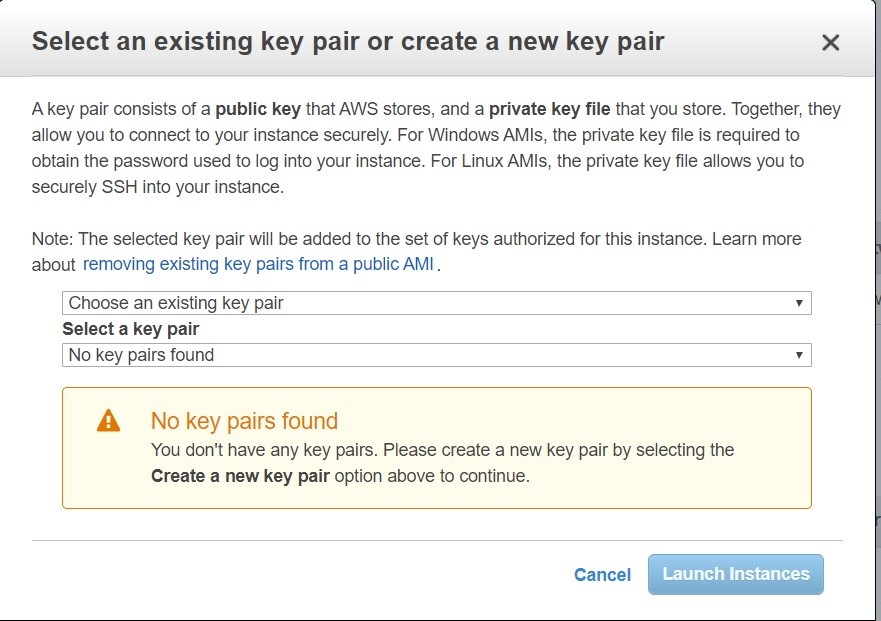Click the bold Create a new key pair text

tap(240, 476)
